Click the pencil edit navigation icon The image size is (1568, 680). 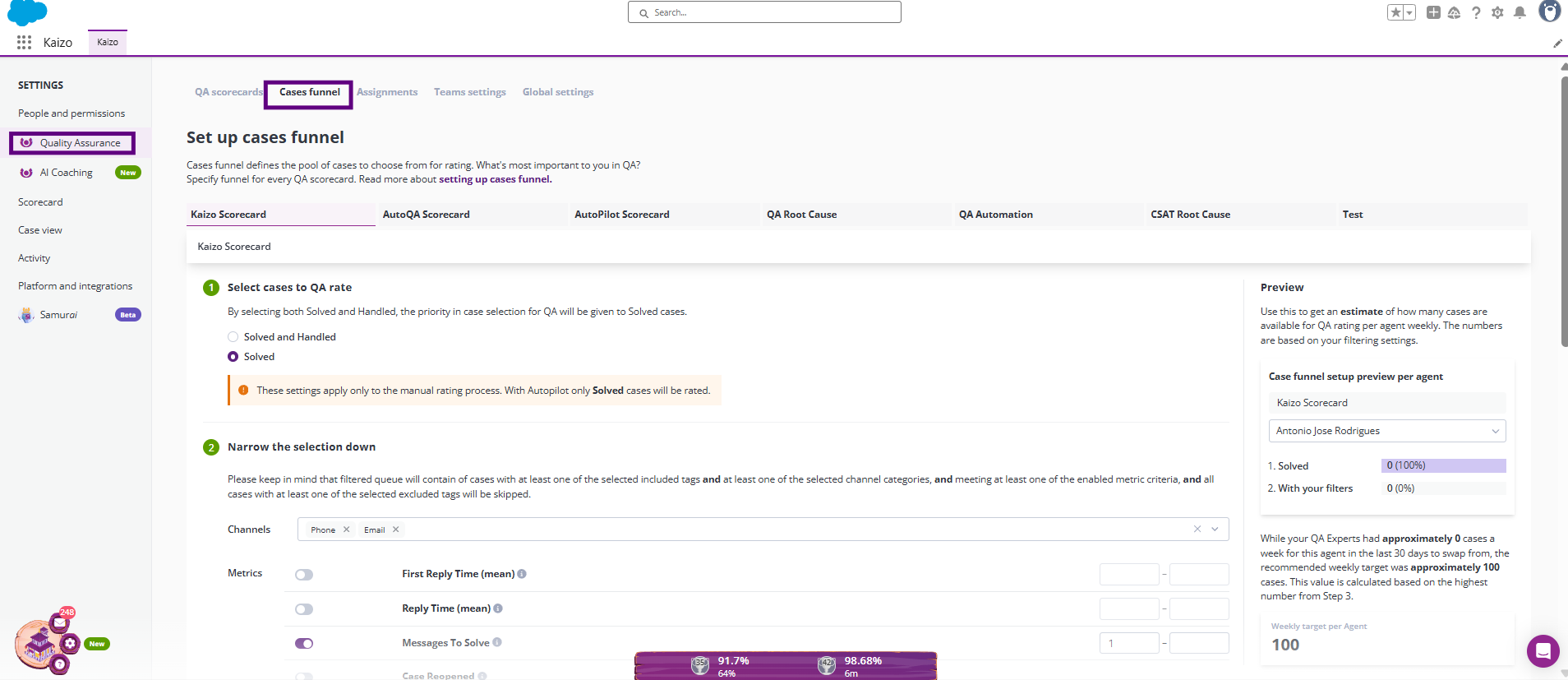(x=1557, y=43)
